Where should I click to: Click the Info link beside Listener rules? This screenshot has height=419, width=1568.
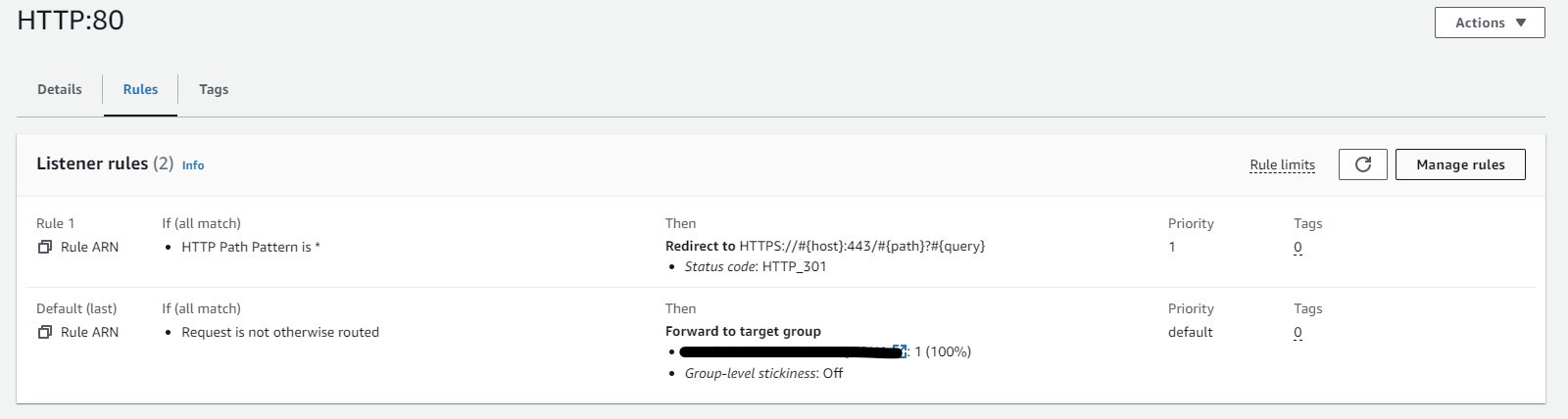193,165
